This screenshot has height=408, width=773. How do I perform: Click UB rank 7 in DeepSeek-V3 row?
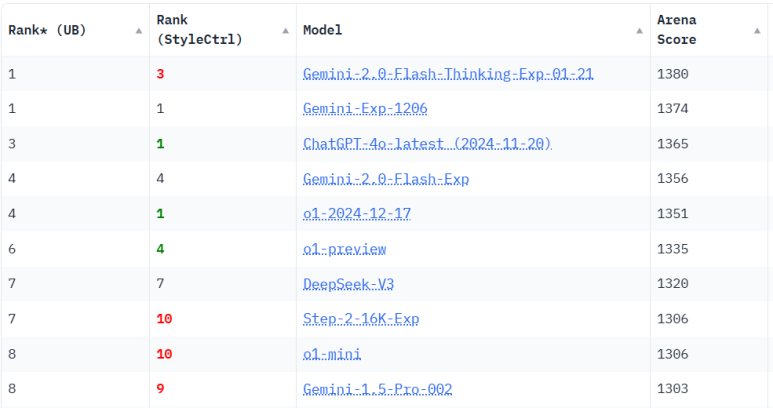[12, 283]
